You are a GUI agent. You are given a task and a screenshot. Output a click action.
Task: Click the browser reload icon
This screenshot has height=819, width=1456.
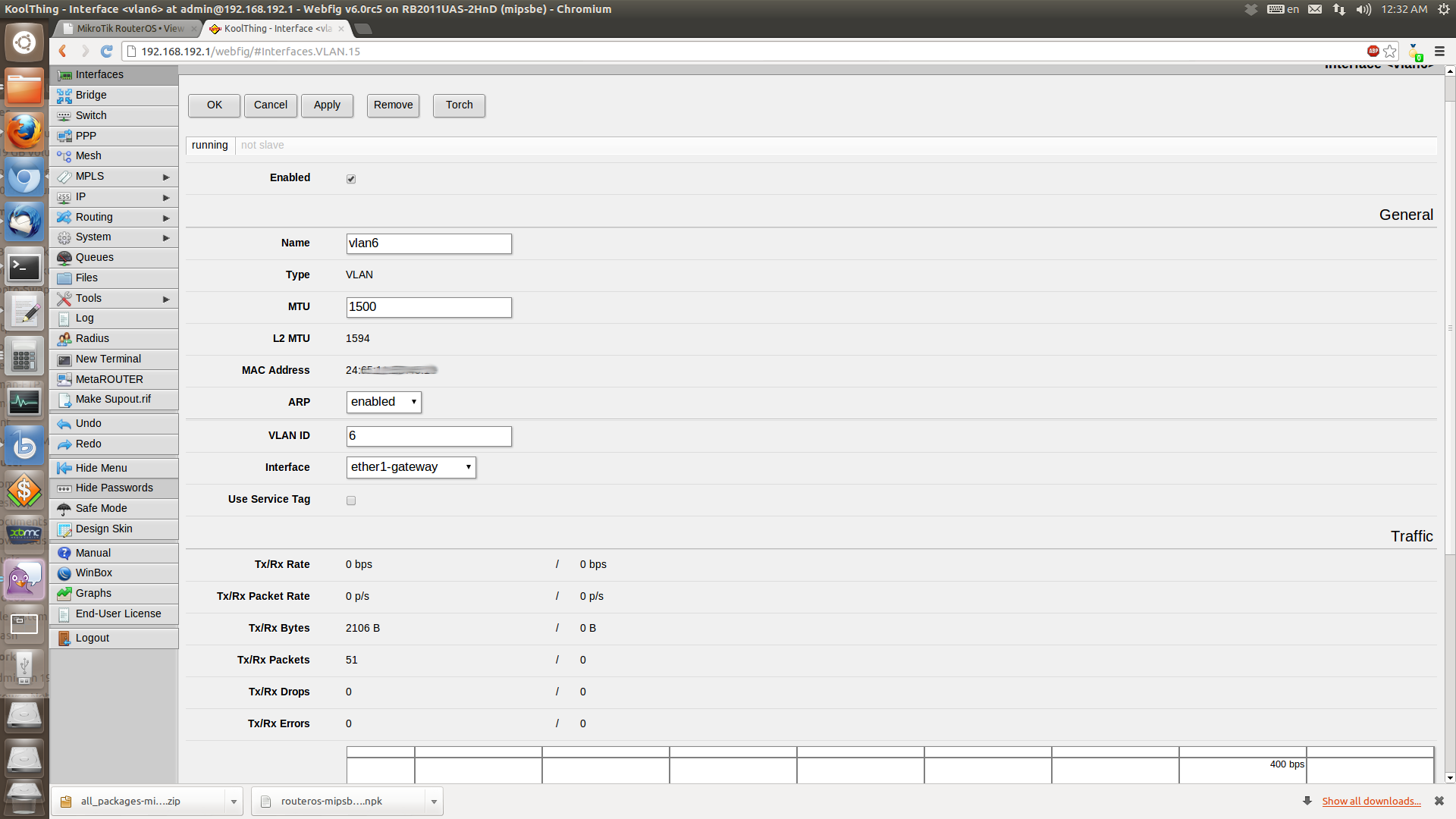107,51
